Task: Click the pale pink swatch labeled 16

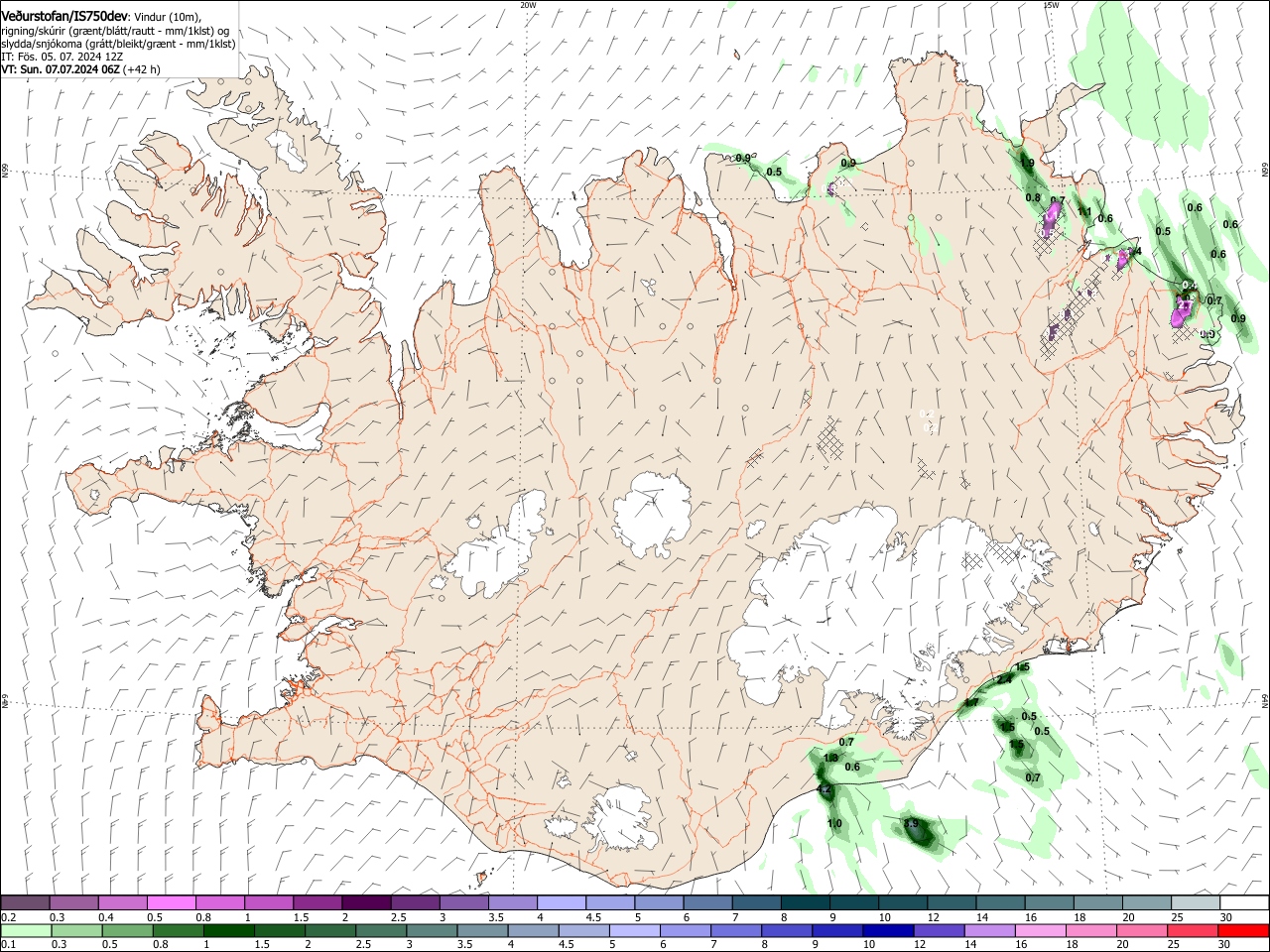Action: pos(1042,930)
